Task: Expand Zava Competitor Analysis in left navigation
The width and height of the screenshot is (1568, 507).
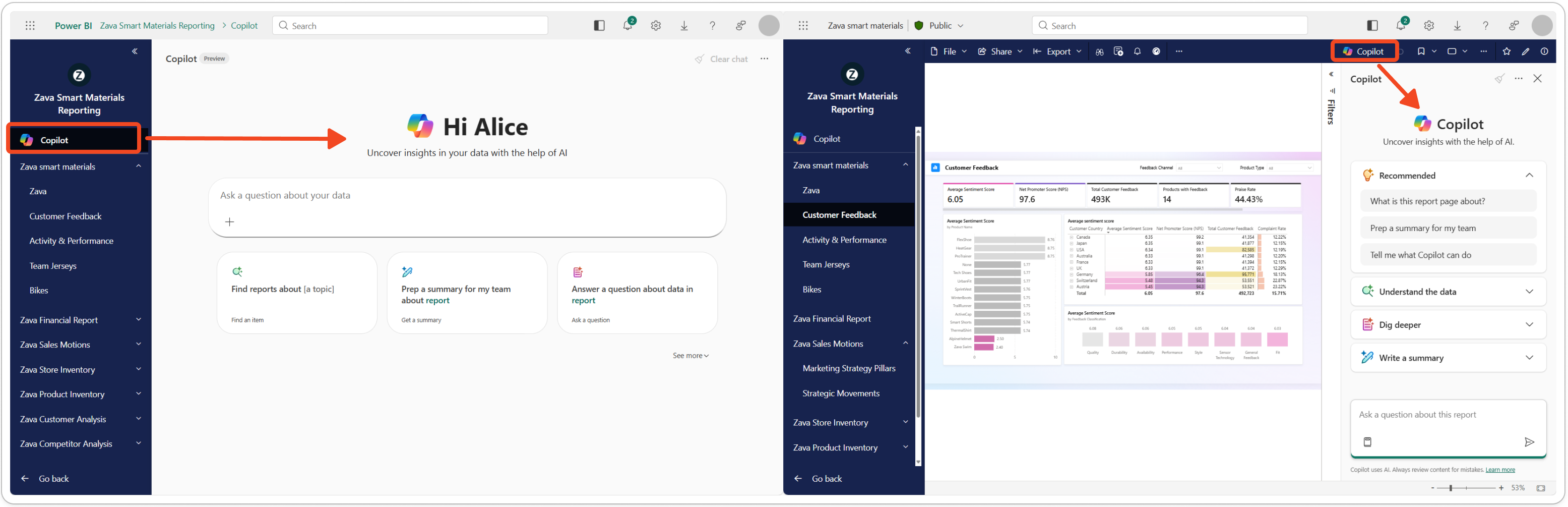Action: pyautogui.click(x=139, y=443)
